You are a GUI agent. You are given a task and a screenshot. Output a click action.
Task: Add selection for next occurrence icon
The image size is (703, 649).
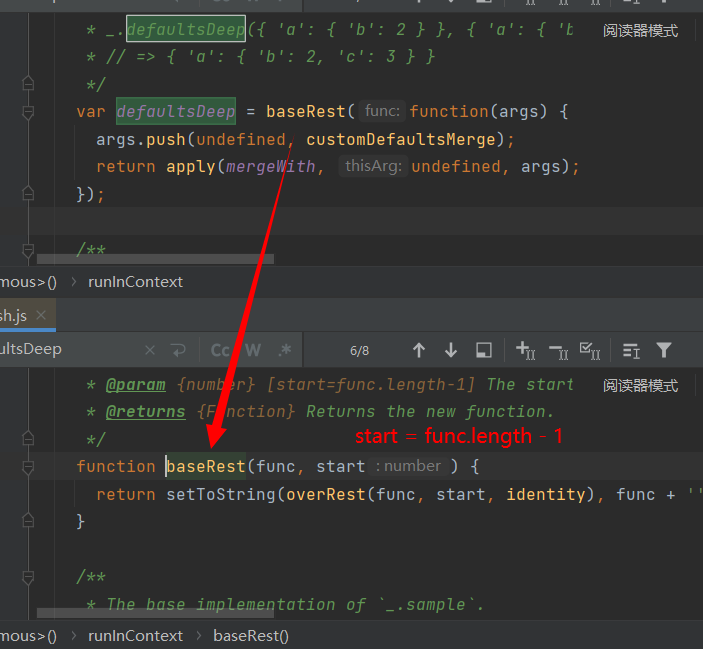pos(526,350)
